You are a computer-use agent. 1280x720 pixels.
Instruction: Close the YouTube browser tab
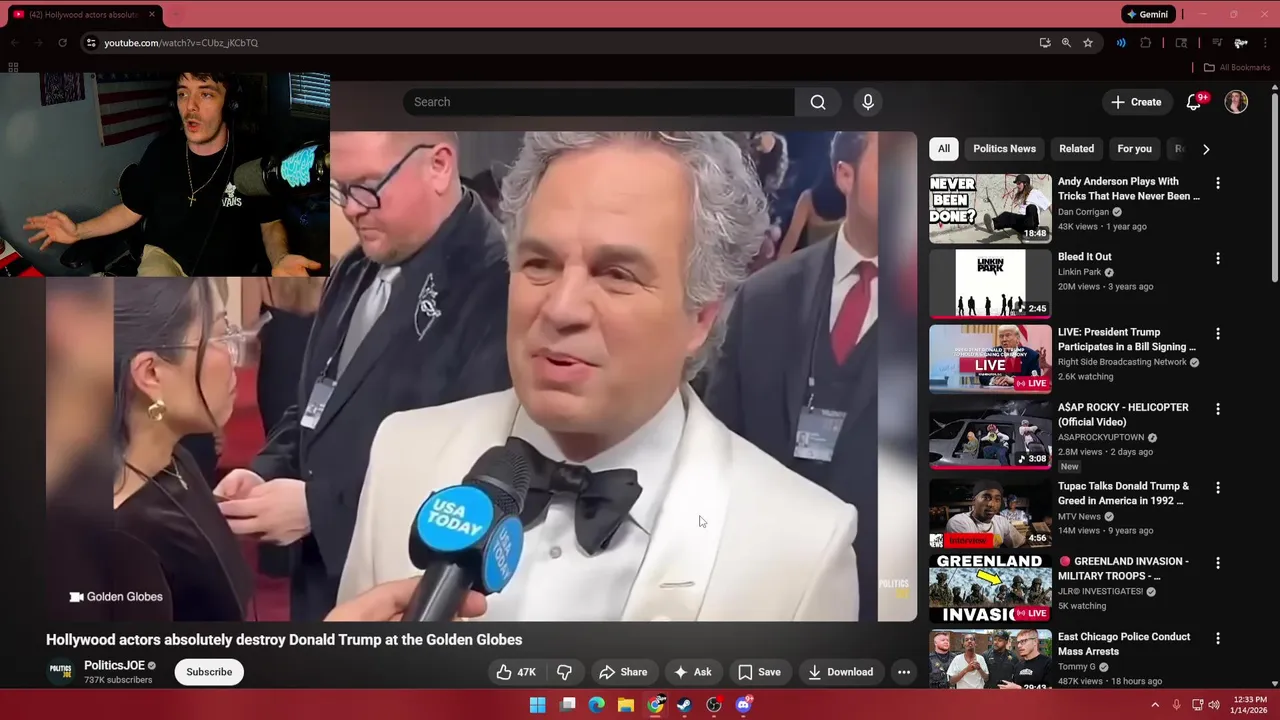click(152, 14)
